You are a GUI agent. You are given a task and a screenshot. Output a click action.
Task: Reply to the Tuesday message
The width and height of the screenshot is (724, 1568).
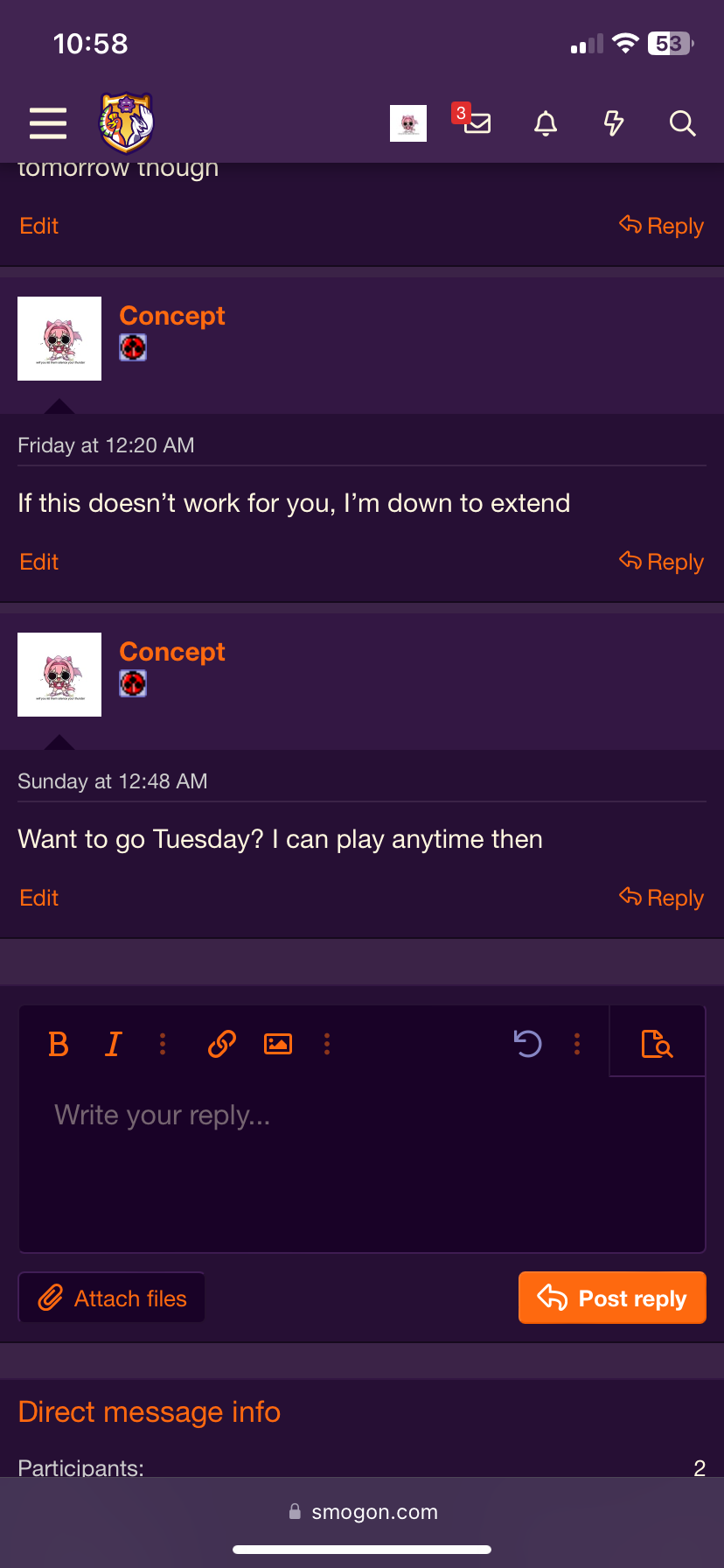tap(662, 898)
